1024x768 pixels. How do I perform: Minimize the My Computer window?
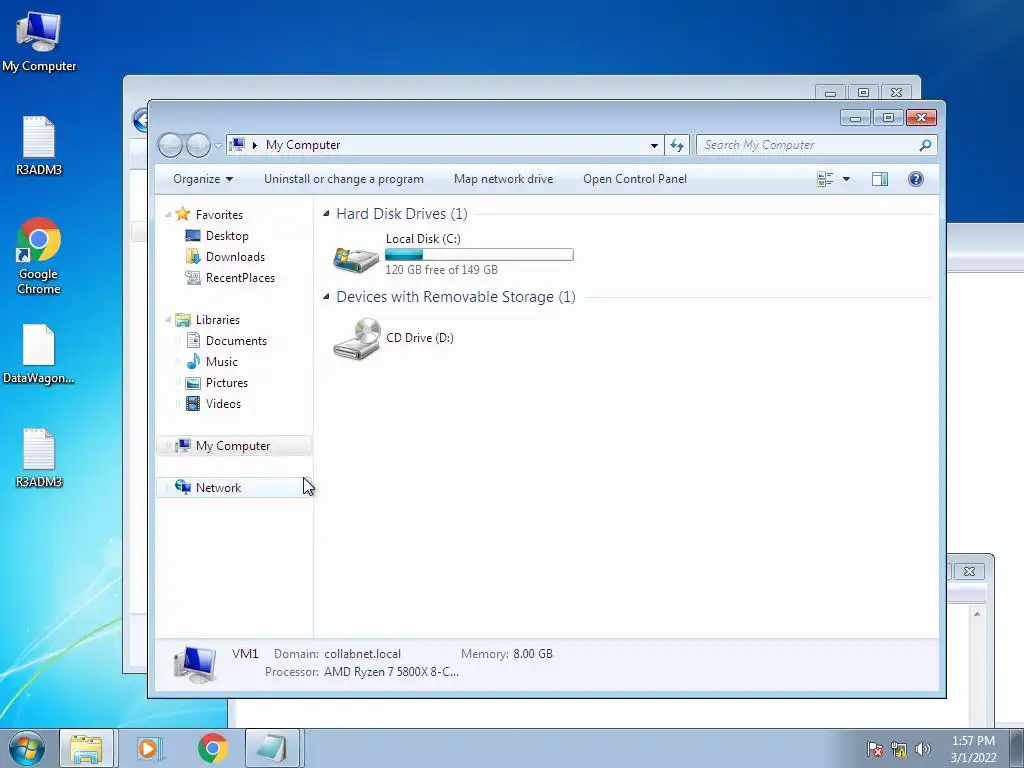tap(855, 118)
